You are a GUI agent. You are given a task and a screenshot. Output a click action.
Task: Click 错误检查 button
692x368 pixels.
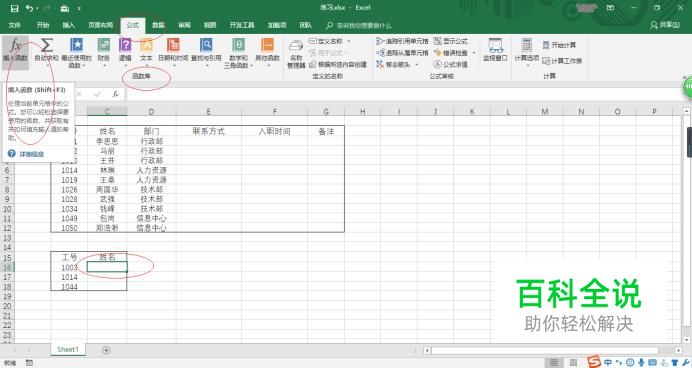[x=451, y=53]
